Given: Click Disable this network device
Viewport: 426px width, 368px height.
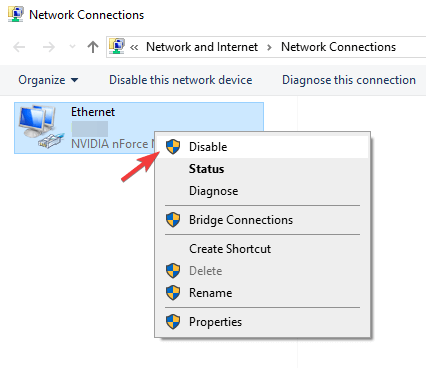Looking at the screenshot, I should point(181,80).
